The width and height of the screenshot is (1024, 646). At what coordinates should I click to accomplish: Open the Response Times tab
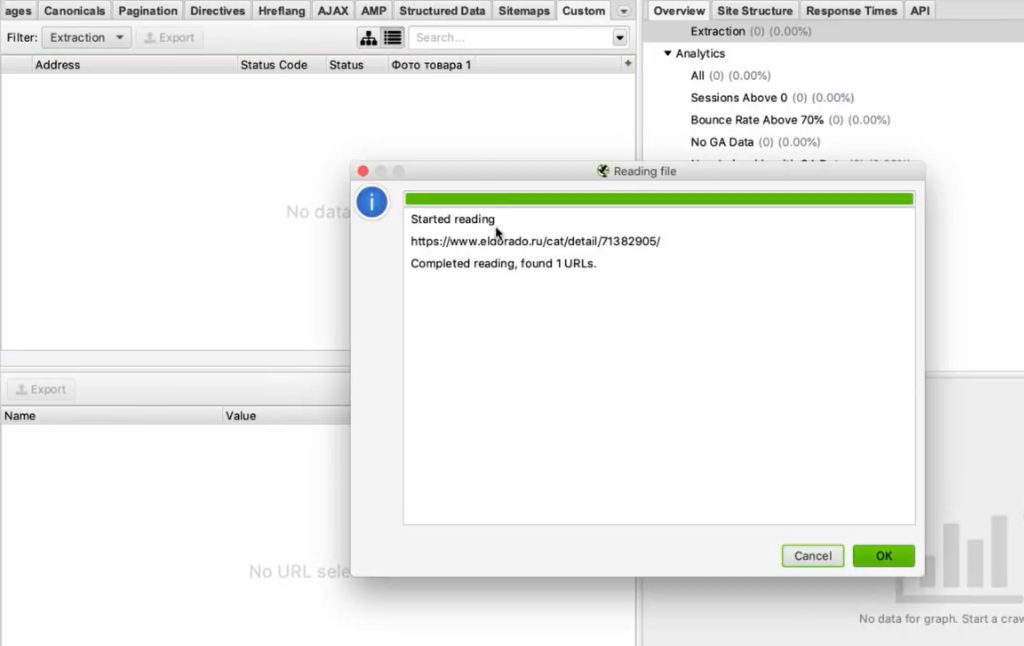tap(851, 11)
